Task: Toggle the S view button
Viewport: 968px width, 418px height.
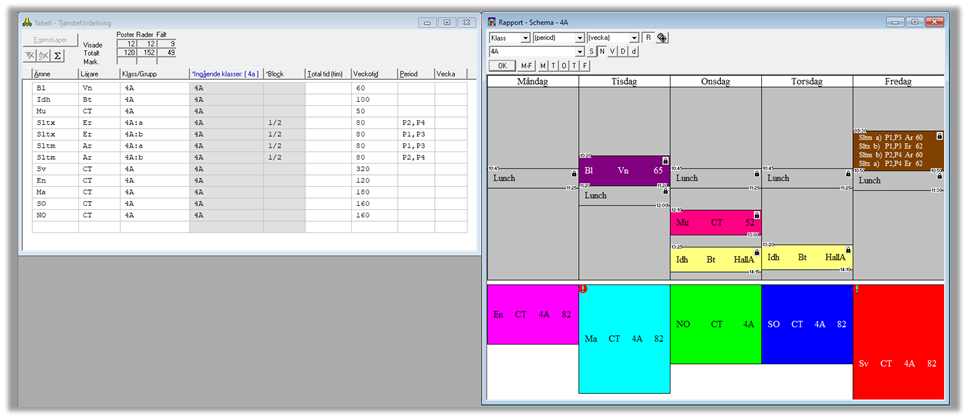Action: pos(591,51)
